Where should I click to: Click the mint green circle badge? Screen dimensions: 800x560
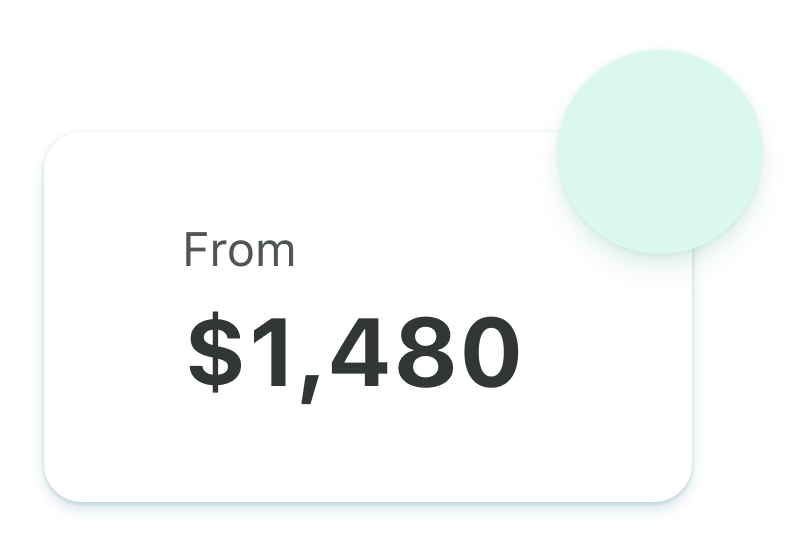click(660, 152)
